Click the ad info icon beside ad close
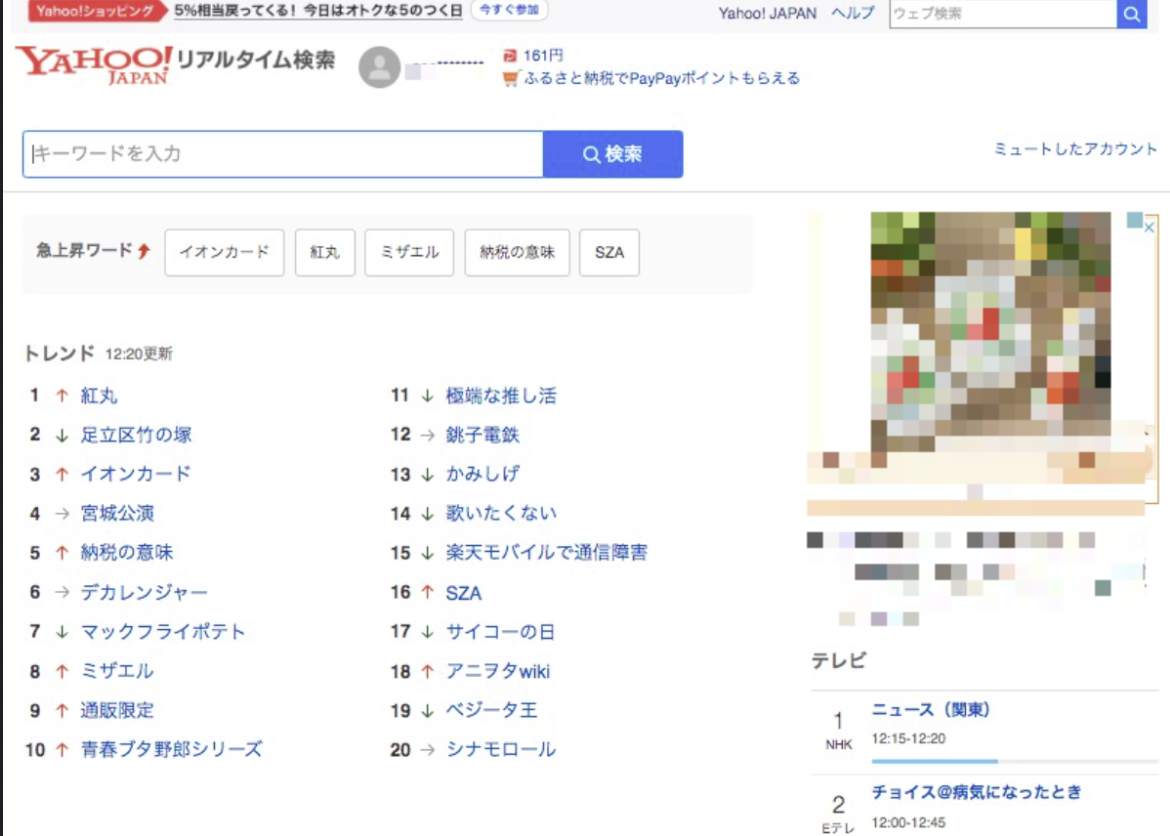Viewport: 1170px width, 836px height. (x=1134, y=219)
